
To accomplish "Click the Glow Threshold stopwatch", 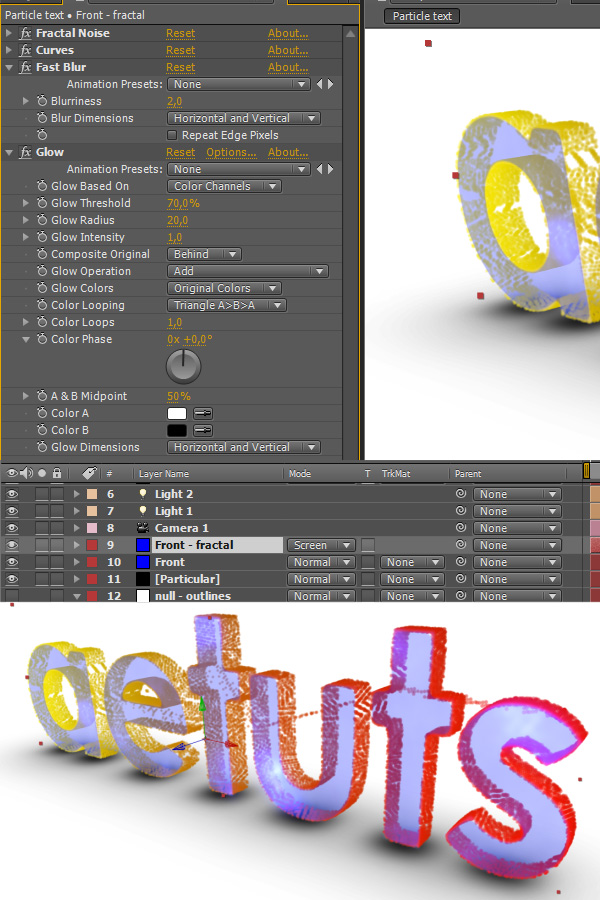I will tap(42, 203).
